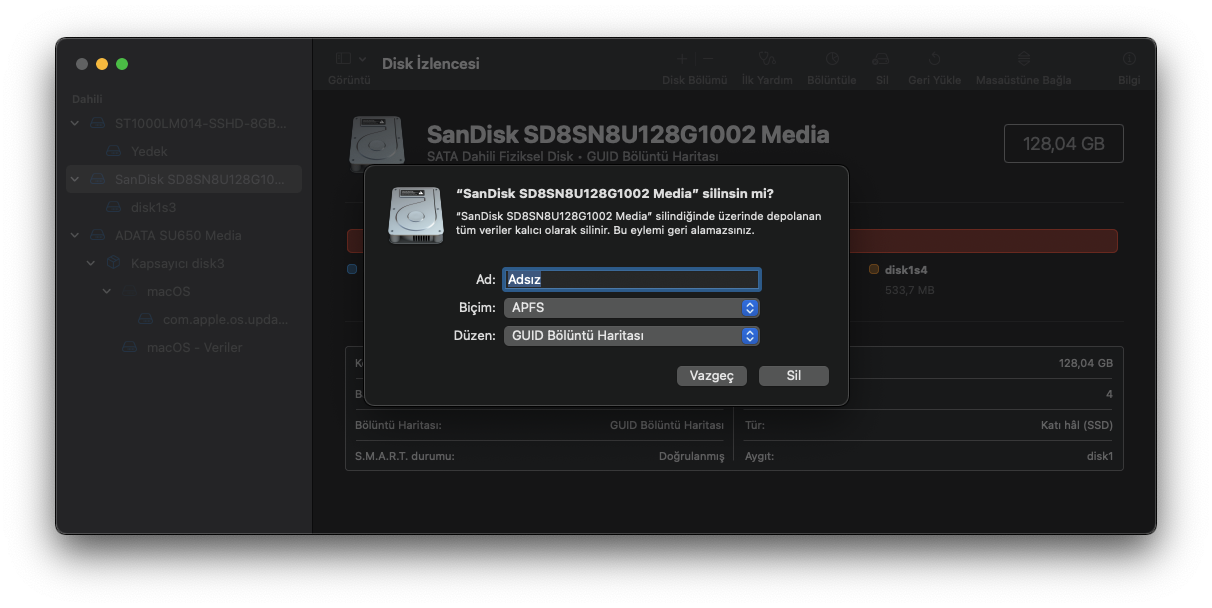1212x608 pixels.
Task: Click the Bölüntüle partition toolbar icon
Action: click(x=832, y=60)
